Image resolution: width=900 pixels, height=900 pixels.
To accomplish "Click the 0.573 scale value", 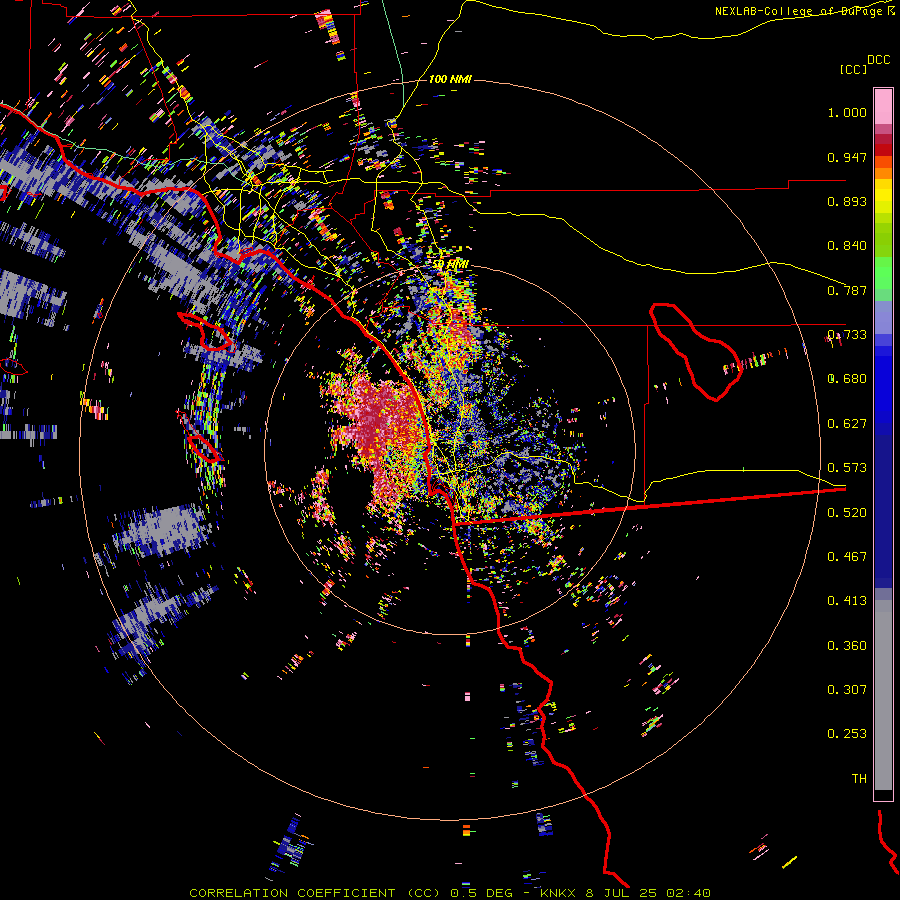I will click(847, 468).
